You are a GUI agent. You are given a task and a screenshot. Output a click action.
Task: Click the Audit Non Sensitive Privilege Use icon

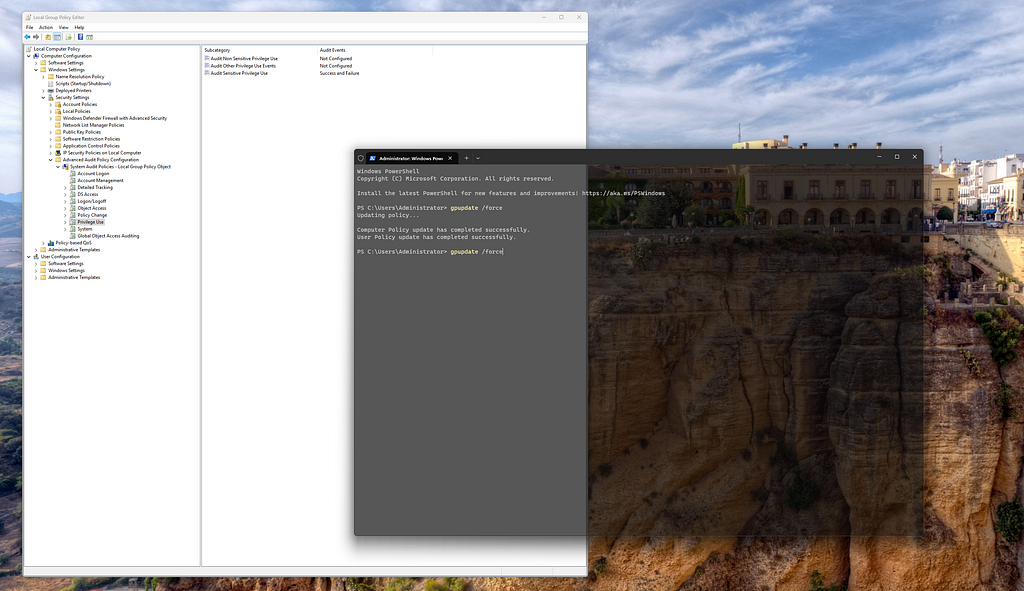[x=207, y=58]
